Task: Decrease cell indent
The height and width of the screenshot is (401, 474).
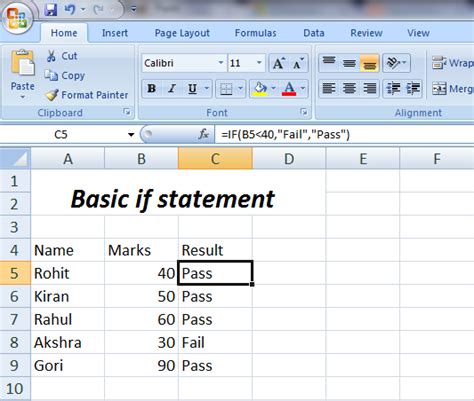Action: pyautogui.click(x=393, y=88)
